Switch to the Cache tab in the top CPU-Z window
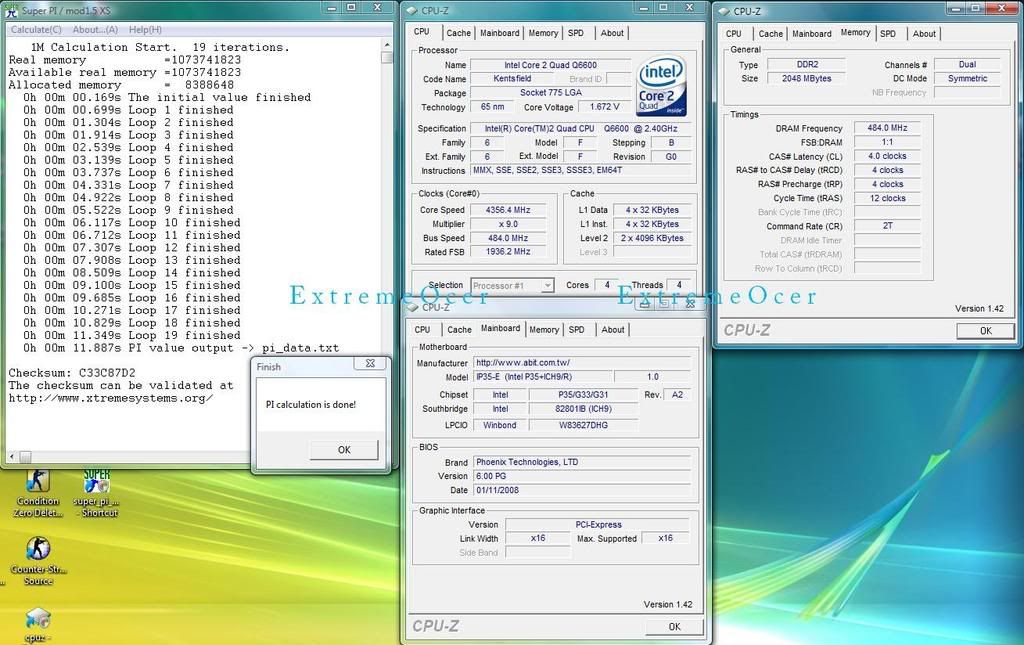 coord(459,33)
